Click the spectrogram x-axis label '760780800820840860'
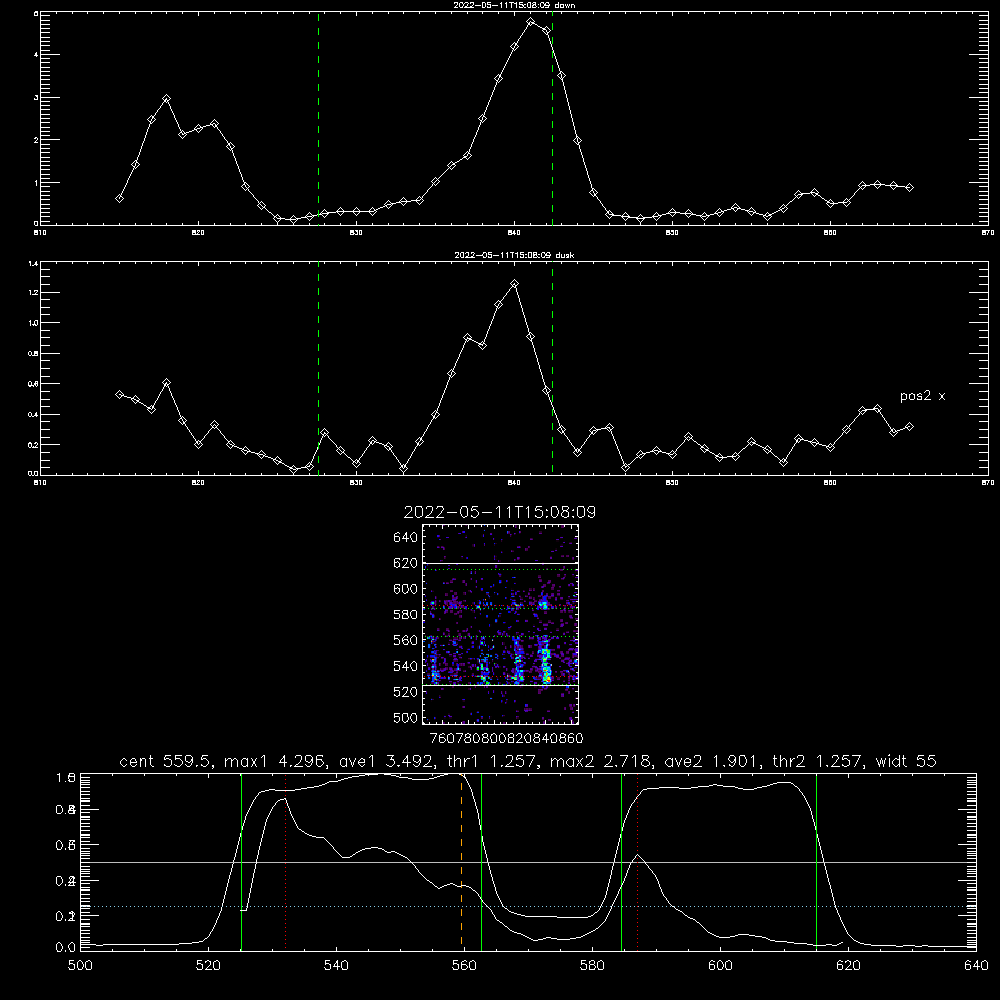Image resolution: width=1000 pixels, height=1000 pixels. [x=506, y=739]
